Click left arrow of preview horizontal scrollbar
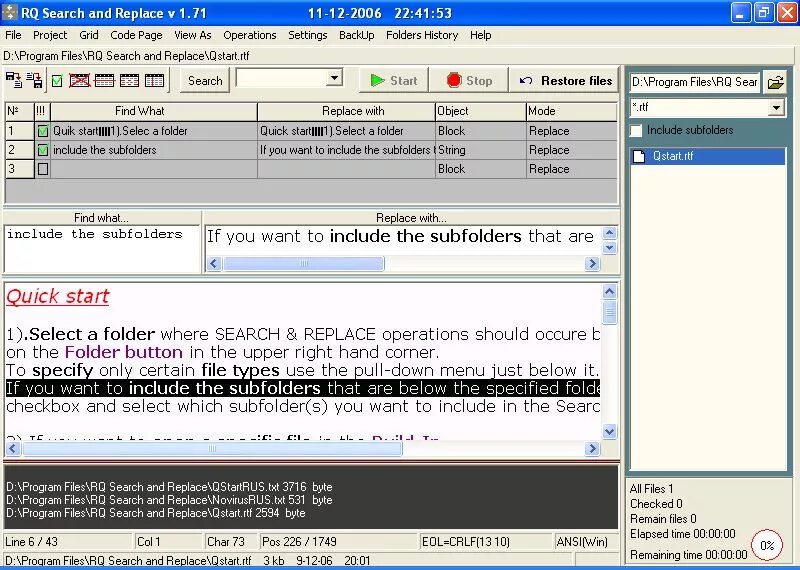This screenshot has width=800, height=570. (13, 449)
